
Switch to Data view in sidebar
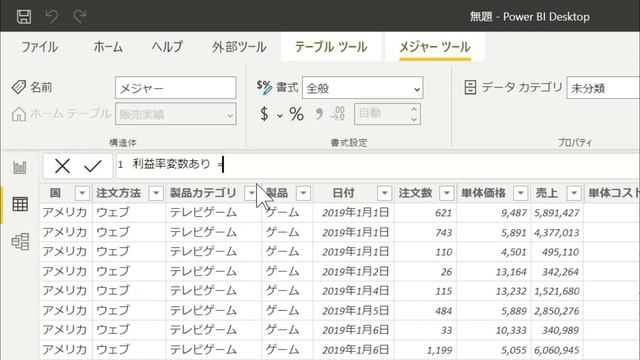pos(20,204)
